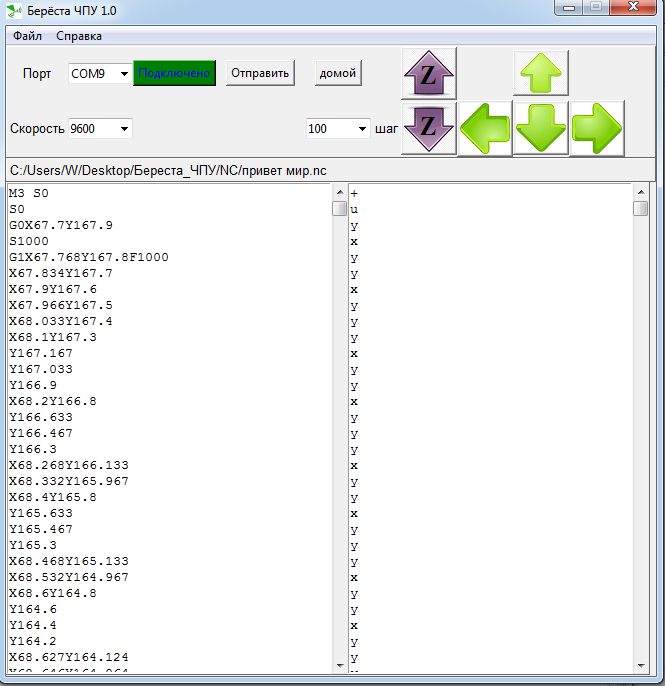Click the Берёста ЧПУ title bar app icon

[14, 10]
